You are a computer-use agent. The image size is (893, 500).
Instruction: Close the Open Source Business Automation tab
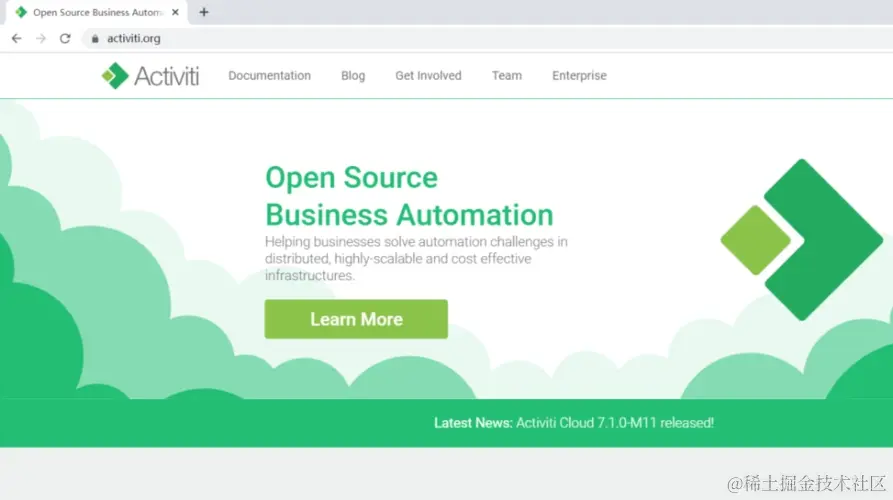pyautogui.click(x=175, y=12)
